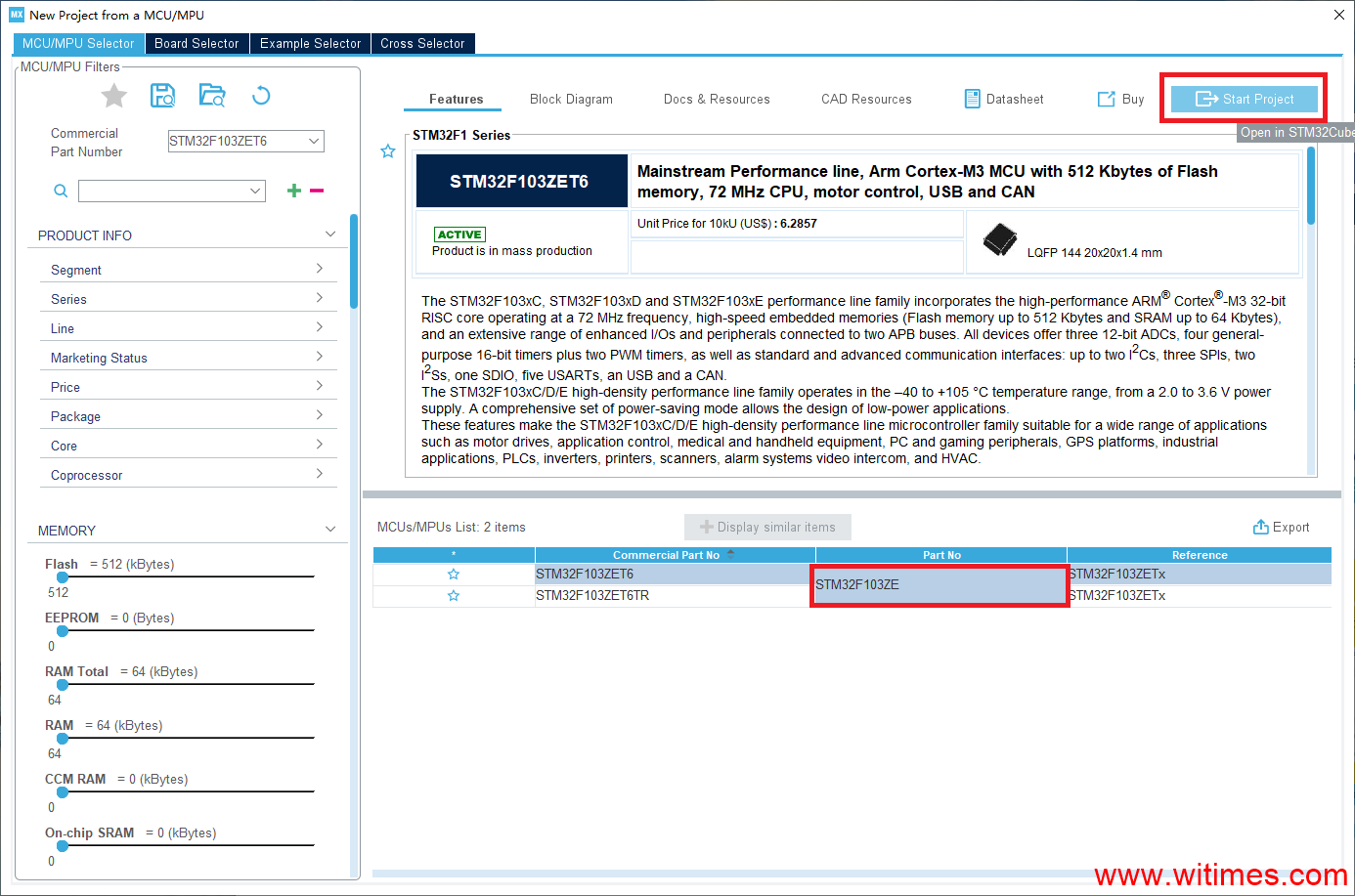Click the ACTIVE status badge

459,235
